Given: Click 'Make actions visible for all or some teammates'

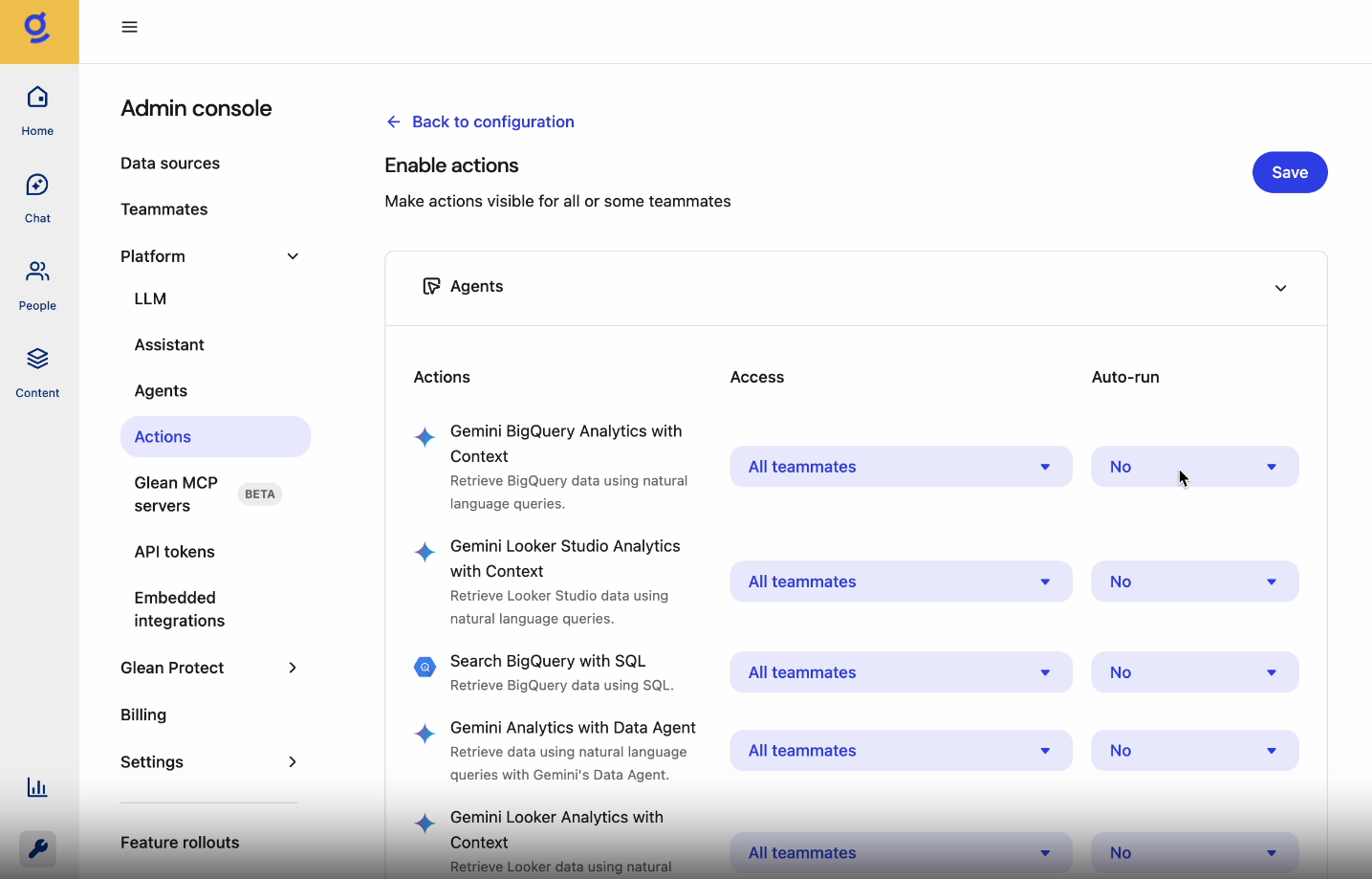Looking at the screenshot, I should 557,201.
